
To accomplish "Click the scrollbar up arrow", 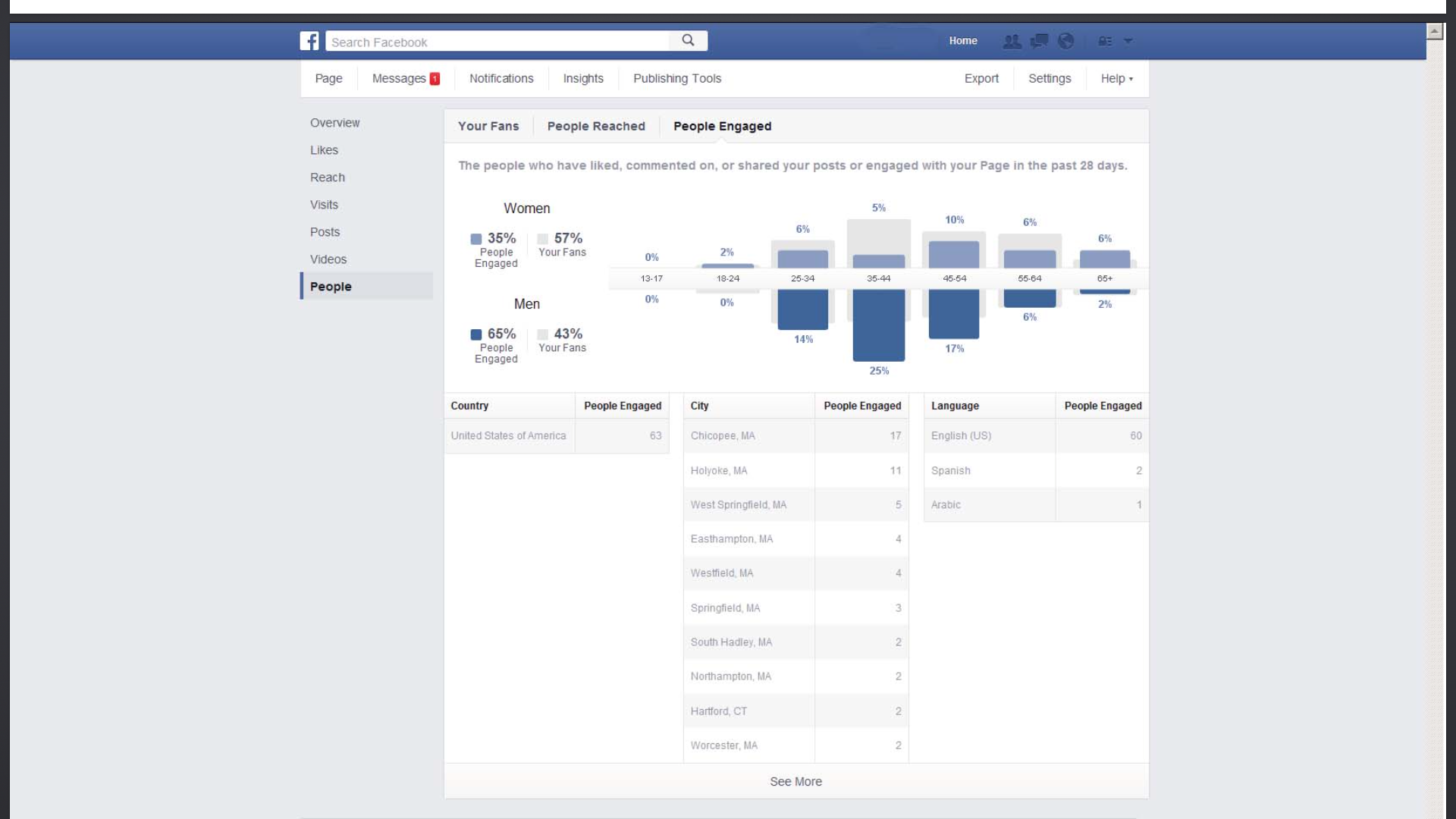I will [1434, 31].
